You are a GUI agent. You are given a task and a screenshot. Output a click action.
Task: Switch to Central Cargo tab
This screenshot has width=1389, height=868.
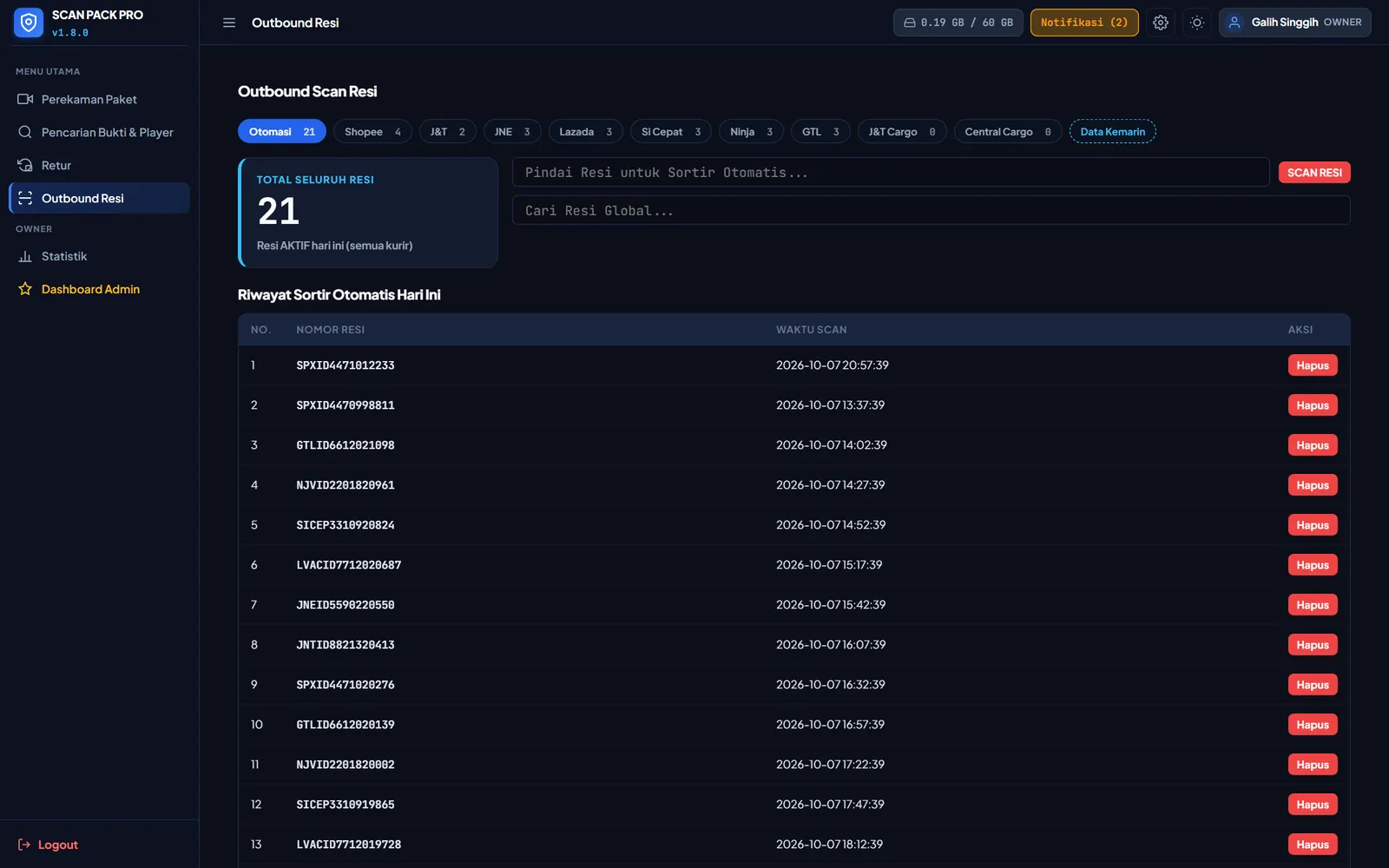(x=1008, y=131)
